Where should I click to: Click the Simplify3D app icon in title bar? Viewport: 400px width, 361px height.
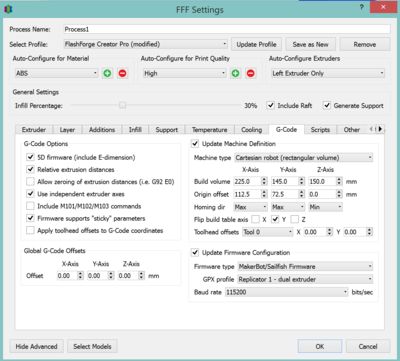(9, 9)
